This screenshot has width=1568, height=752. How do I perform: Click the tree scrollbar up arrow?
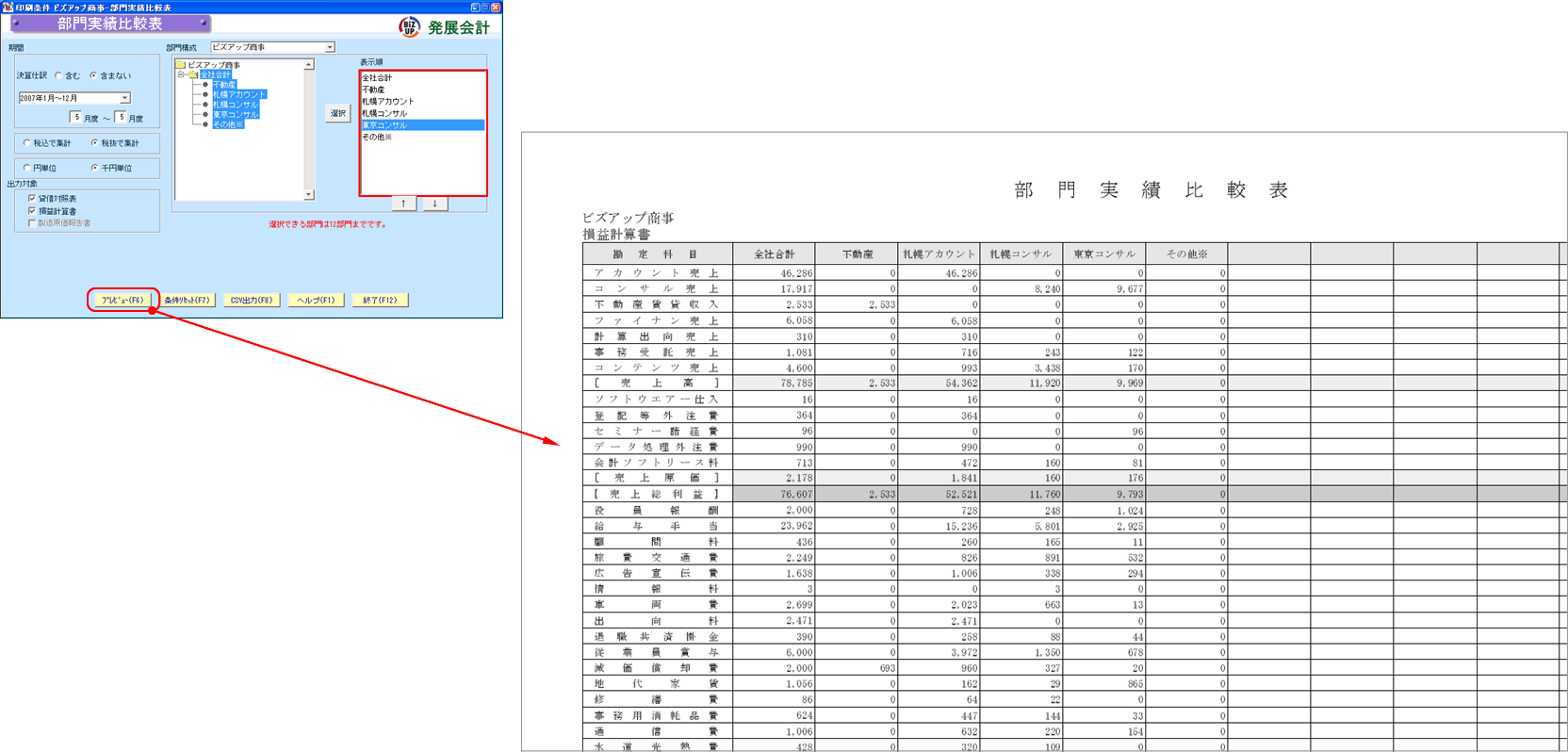(309, 65)
